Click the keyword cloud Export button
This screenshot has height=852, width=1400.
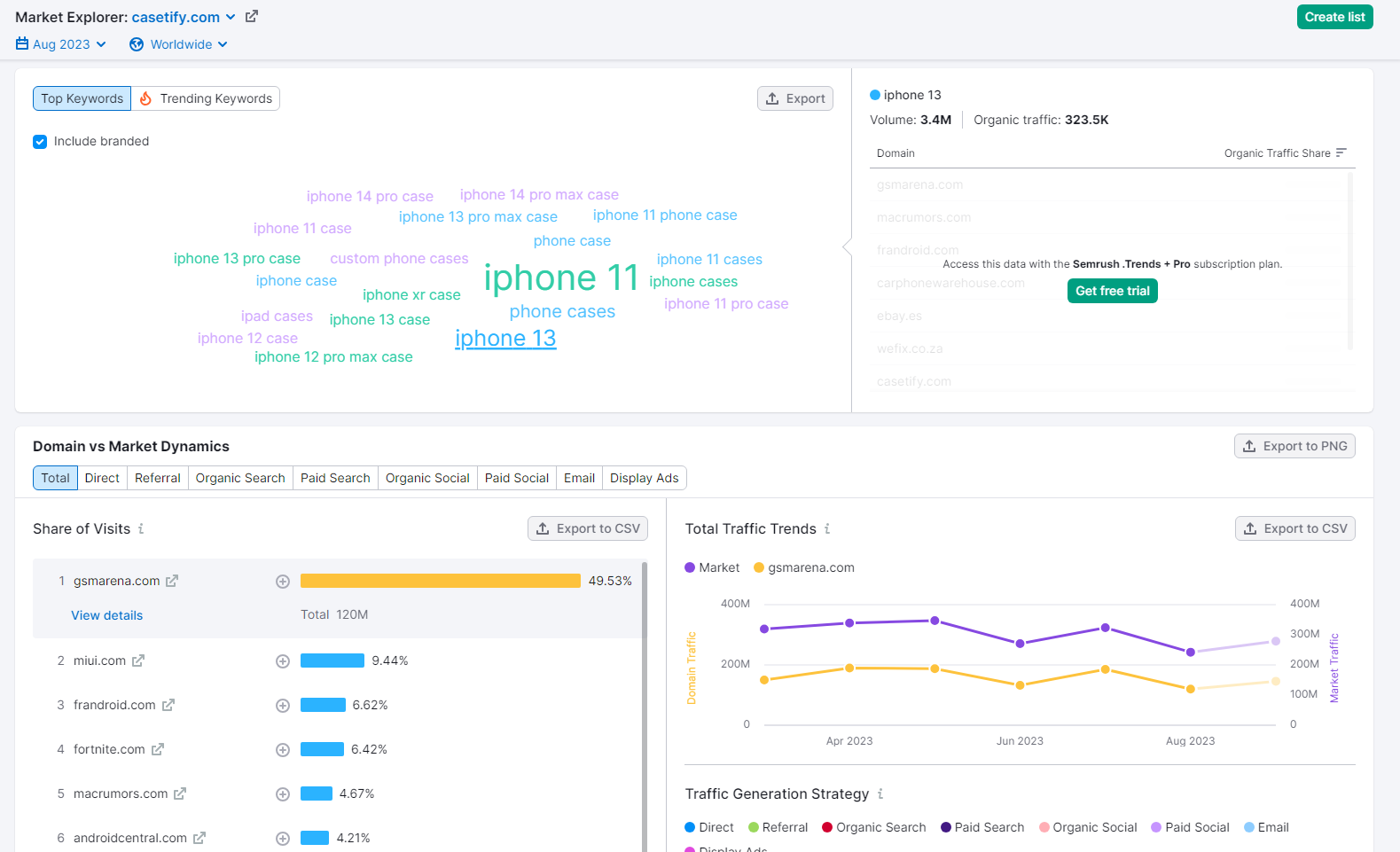click(795, 98)
